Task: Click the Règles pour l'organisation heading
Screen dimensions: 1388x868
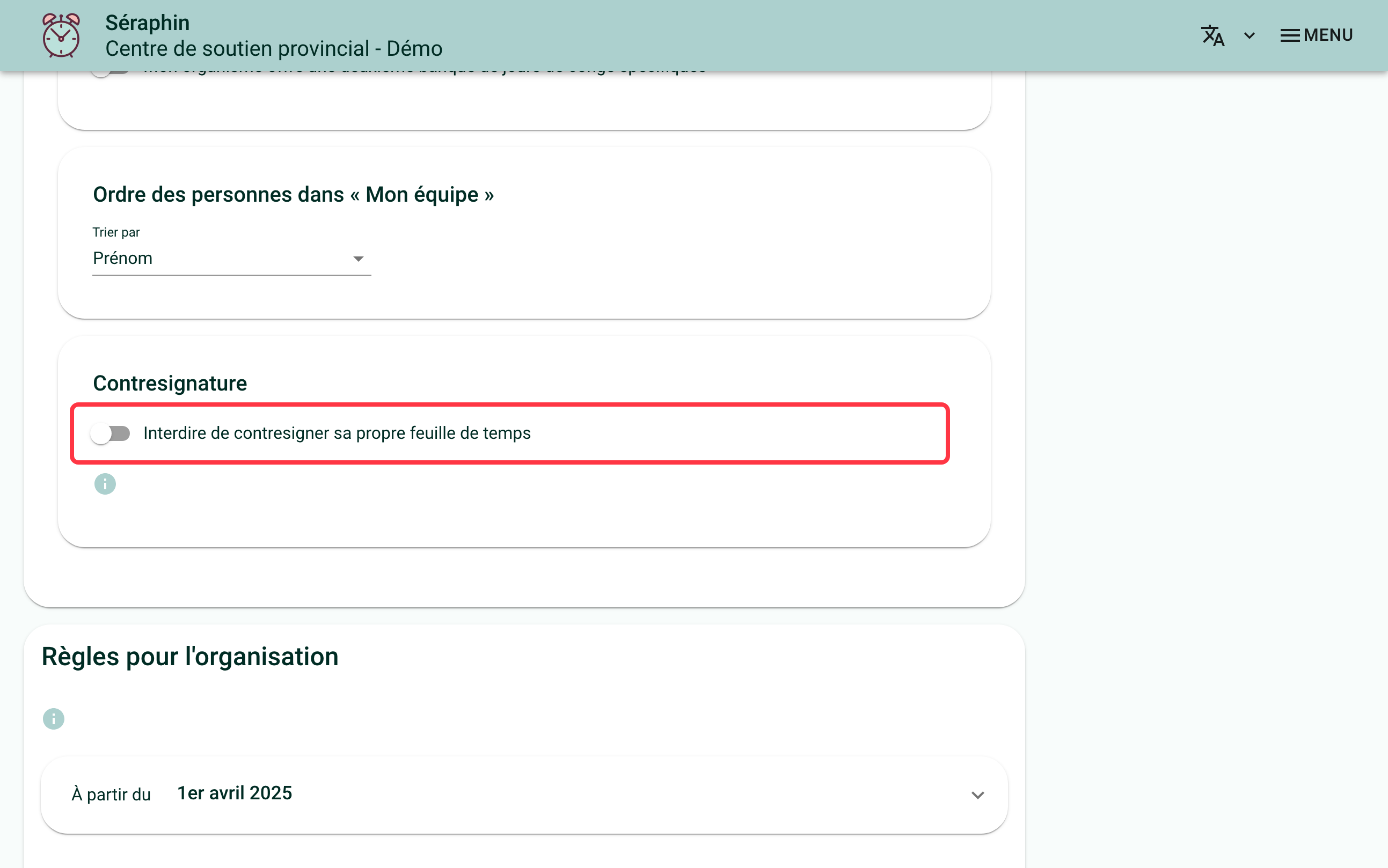Action: coord(190,656)
